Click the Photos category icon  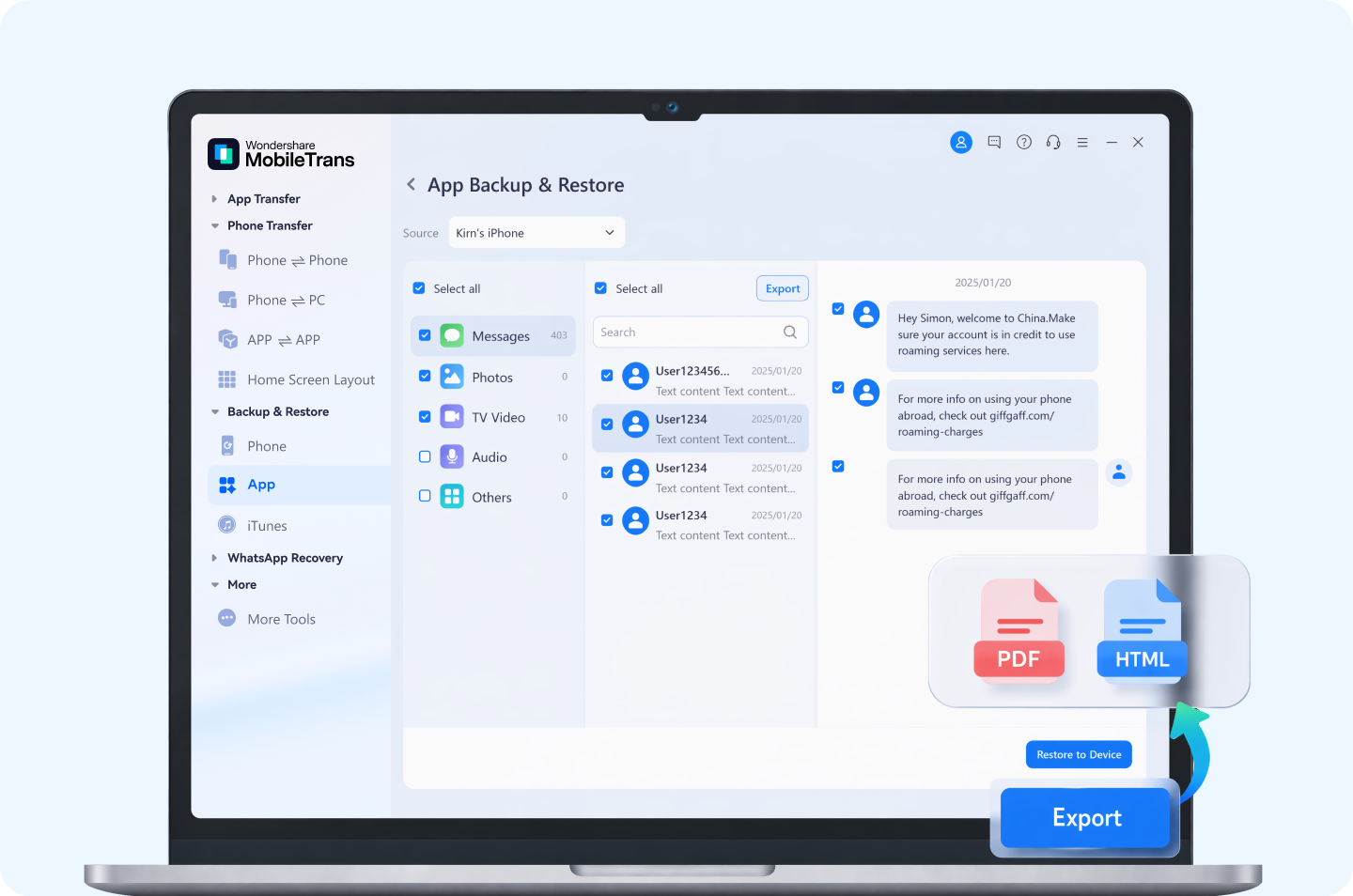(x=452, y=377)
